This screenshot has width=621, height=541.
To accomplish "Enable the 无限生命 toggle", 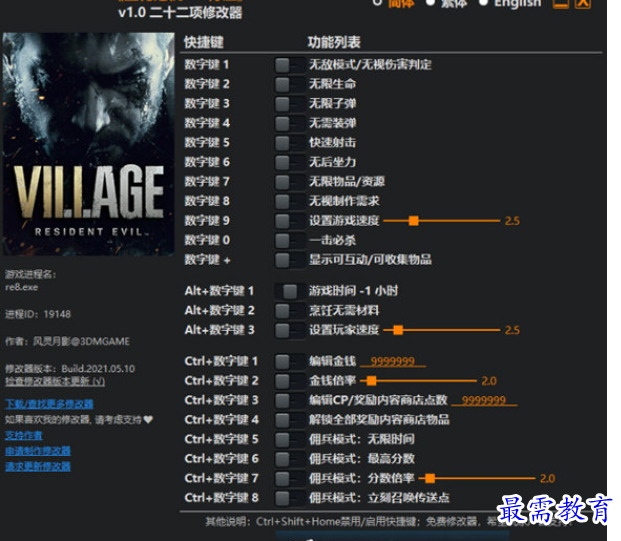I will pyautogui.click(x=290, y=84).
